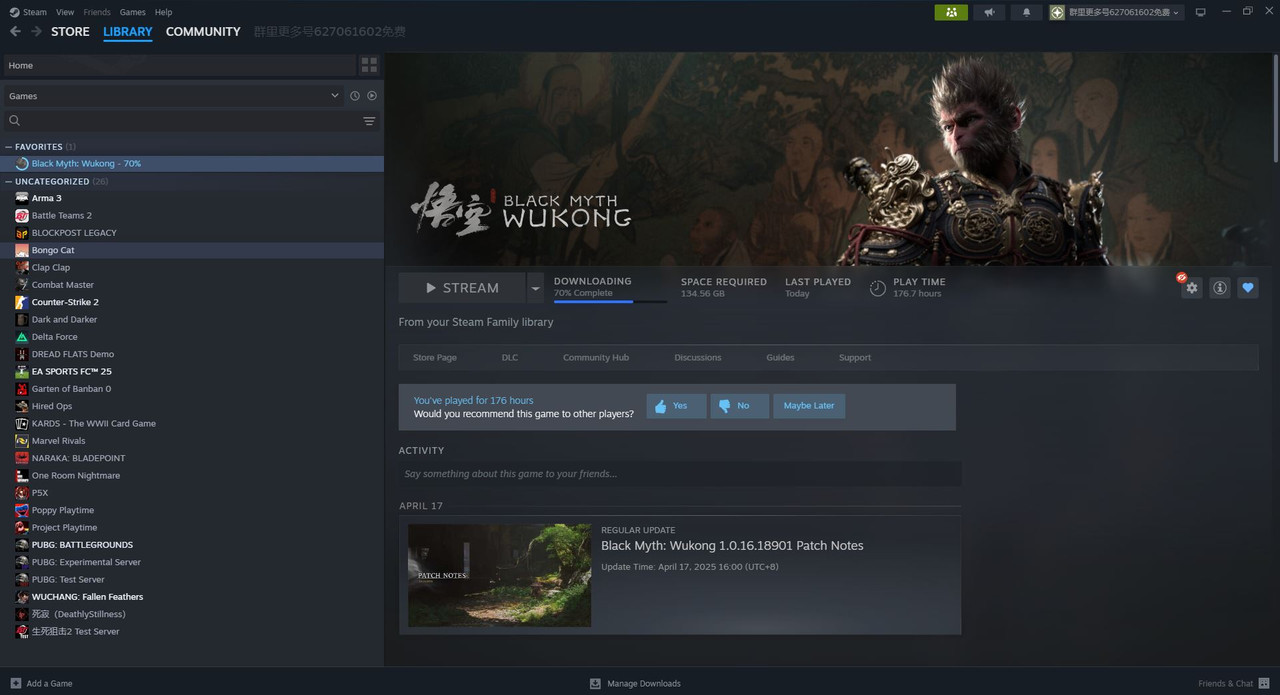Open the notifications bell
The image size is (1280, 695).
tap(1026, 12)
